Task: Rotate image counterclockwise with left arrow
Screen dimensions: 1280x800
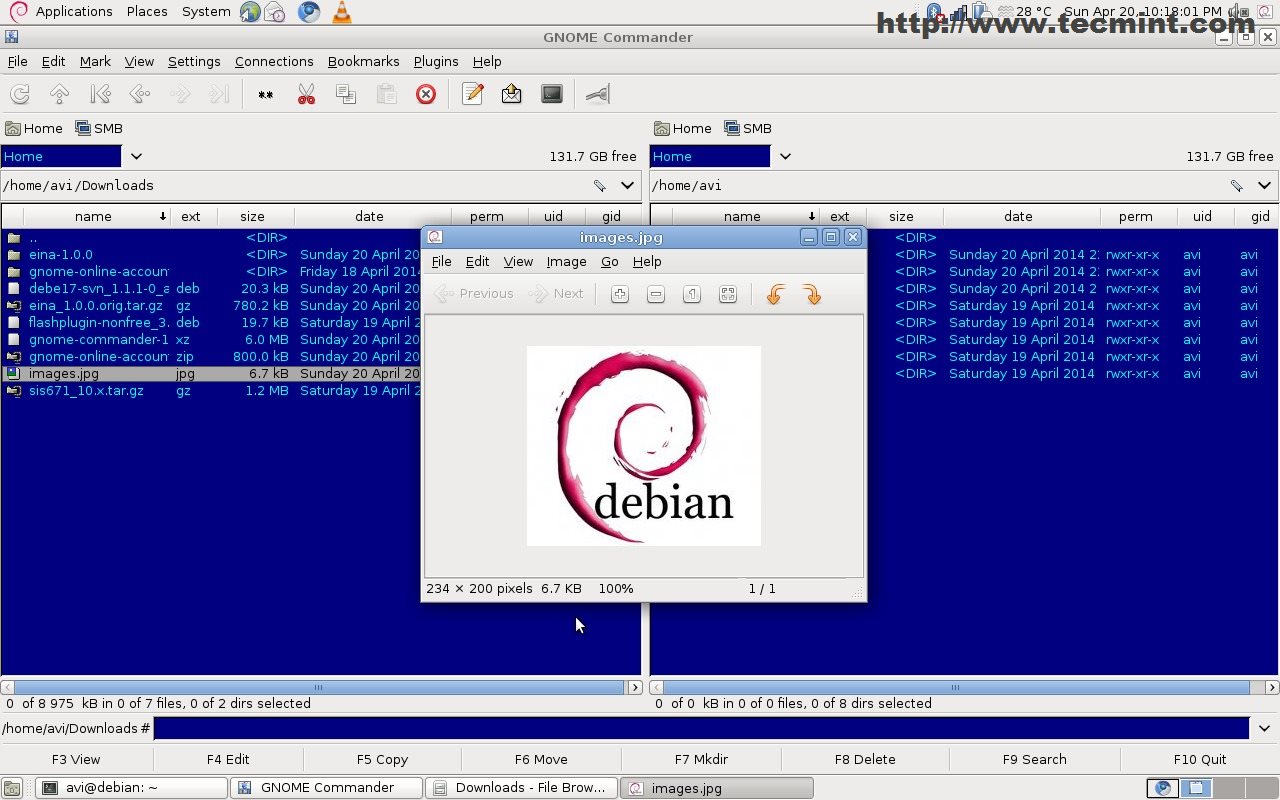Action: point(775,294)
